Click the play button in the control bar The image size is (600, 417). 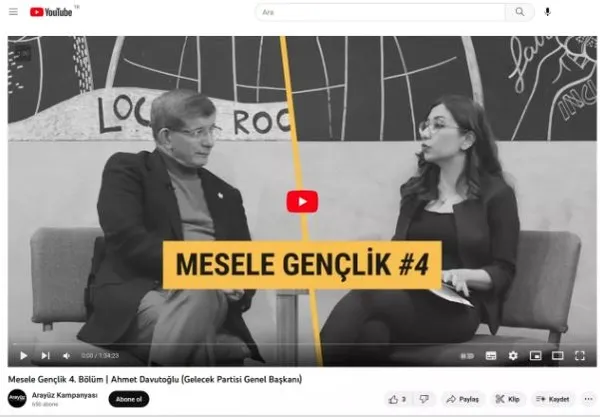[x=23, y=355]
